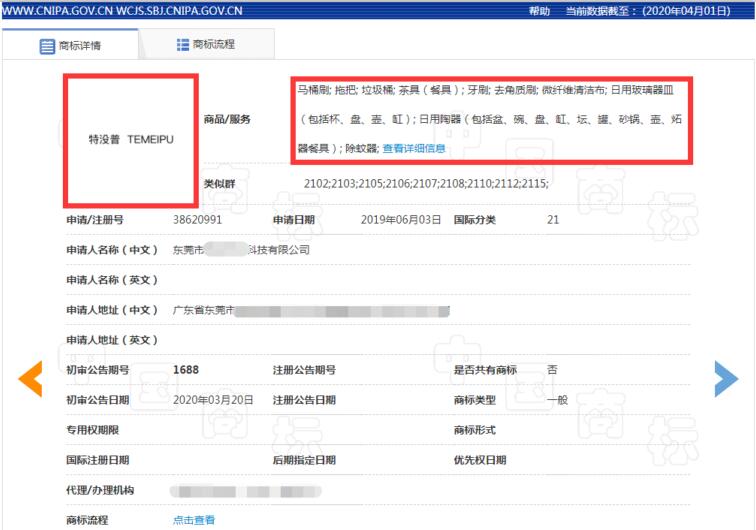Select the 商标流程 row label at bottom
Image resolution: width=756 pixels, height=530 pixels.
tap(87, 520)
